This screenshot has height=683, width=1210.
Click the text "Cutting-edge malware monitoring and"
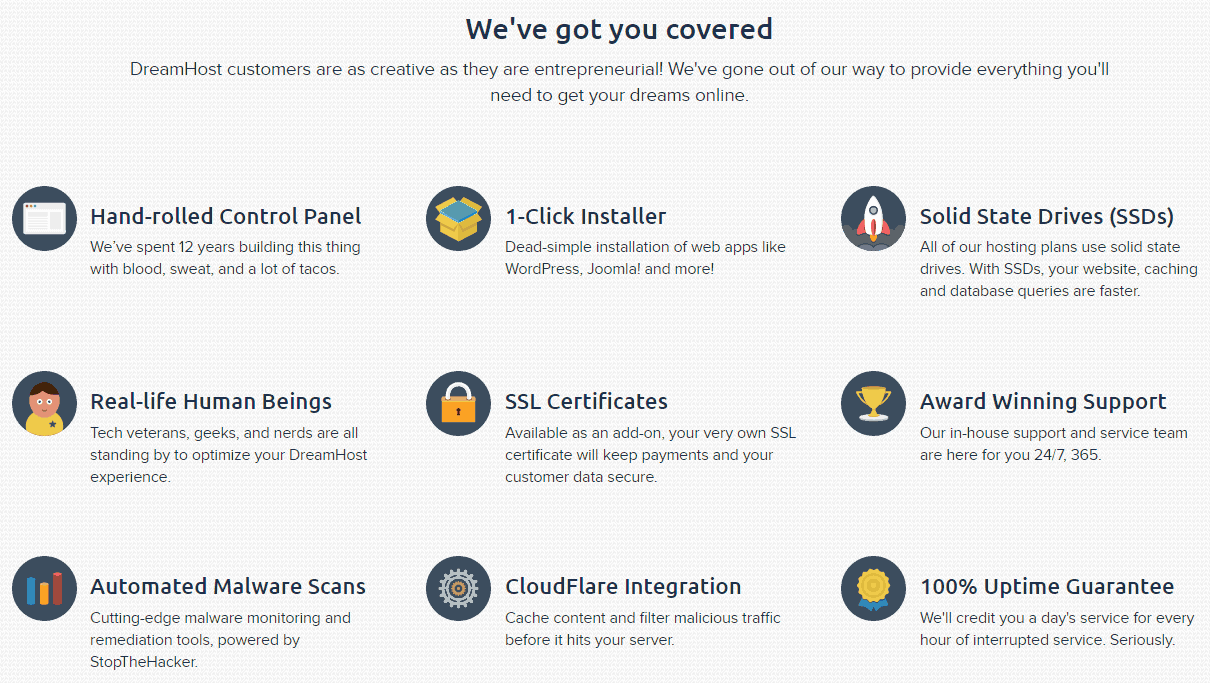[x=220, y=618]
